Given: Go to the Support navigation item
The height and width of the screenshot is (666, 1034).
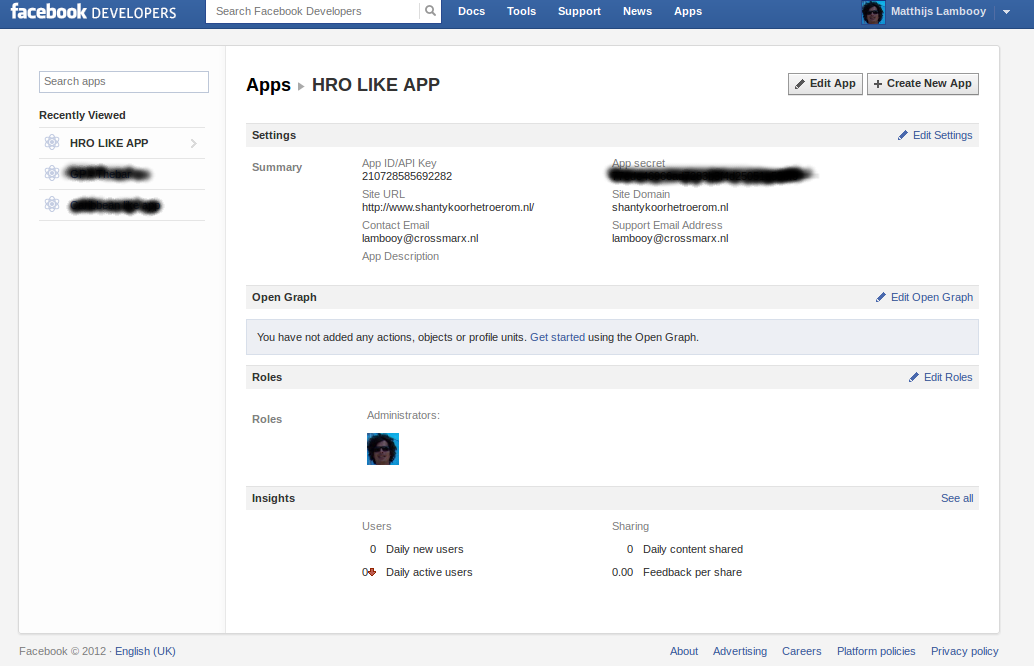Looking at the screenshot, I should pos(579,12).
